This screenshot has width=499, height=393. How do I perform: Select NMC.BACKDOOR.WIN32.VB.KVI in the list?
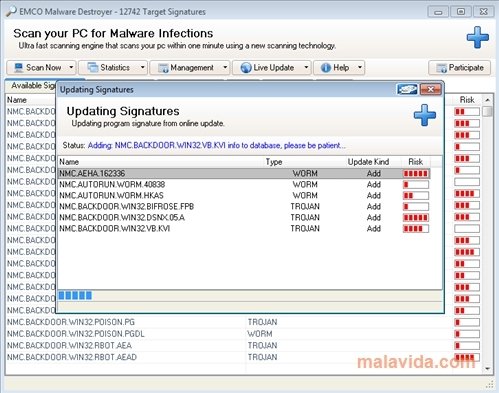pyautogui.click(x=244, y=228)
